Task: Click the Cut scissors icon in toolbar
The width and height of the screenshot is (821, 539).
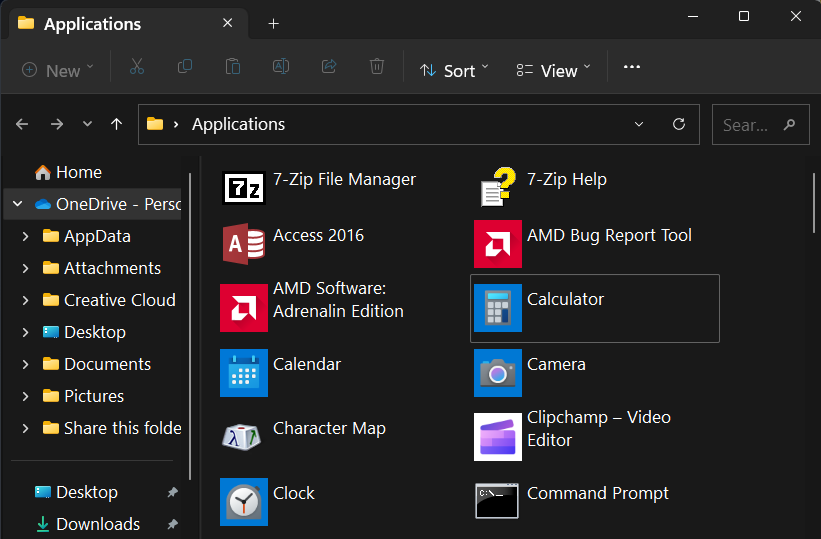Action: pos(137,67)
